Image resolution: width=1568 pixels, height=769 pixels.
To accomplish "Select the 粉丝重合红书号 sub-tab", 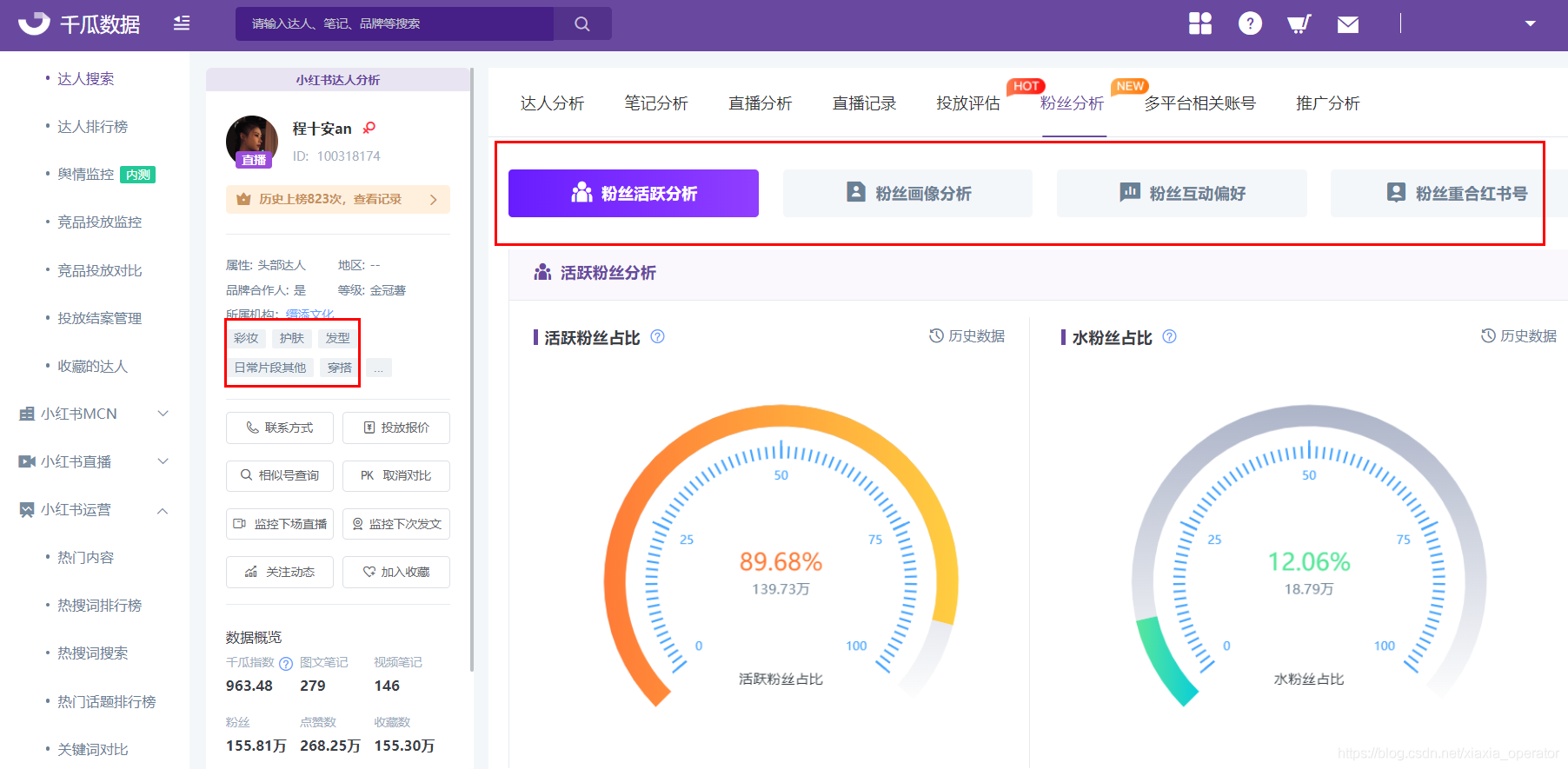I will click(x=1449, y=193).
